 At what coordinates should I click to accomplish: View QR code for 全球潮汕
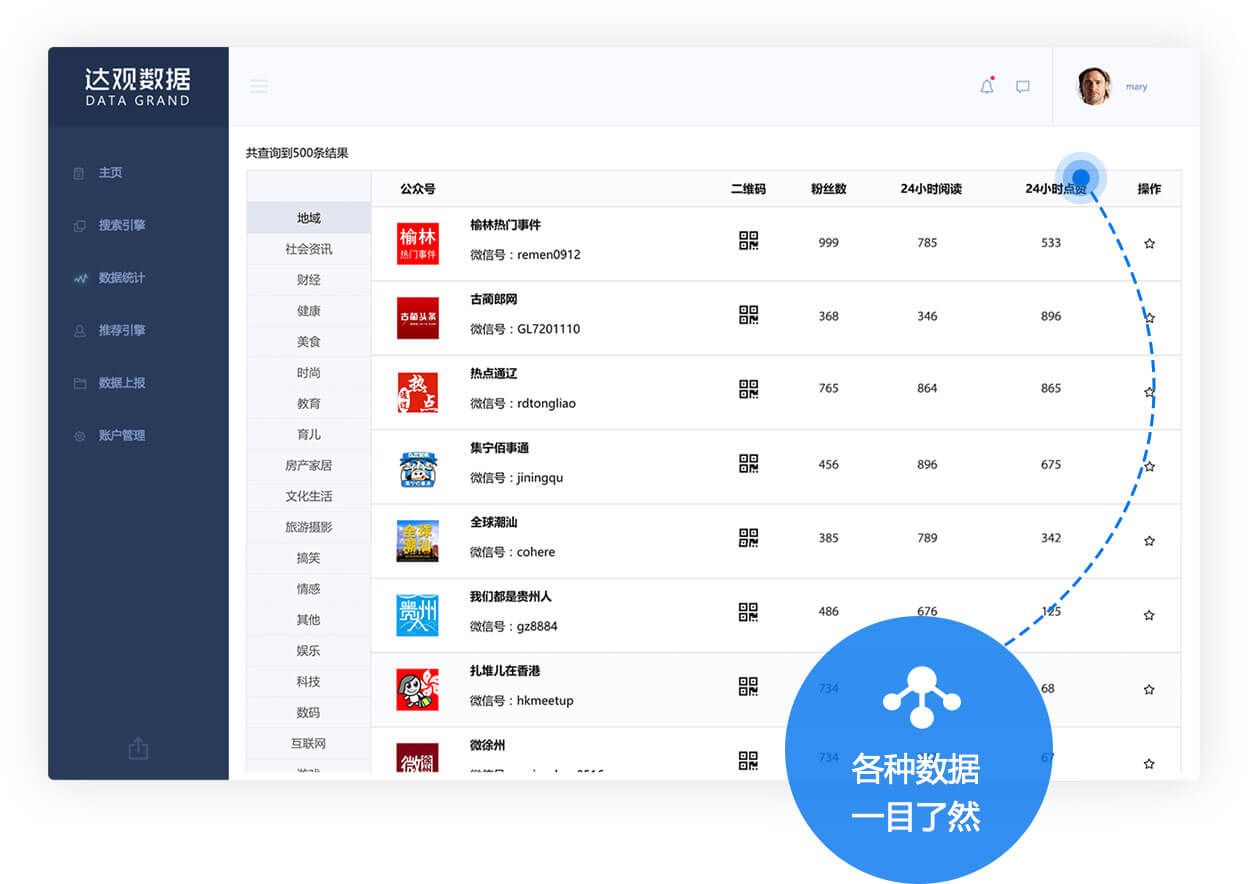tap(748, 538)
